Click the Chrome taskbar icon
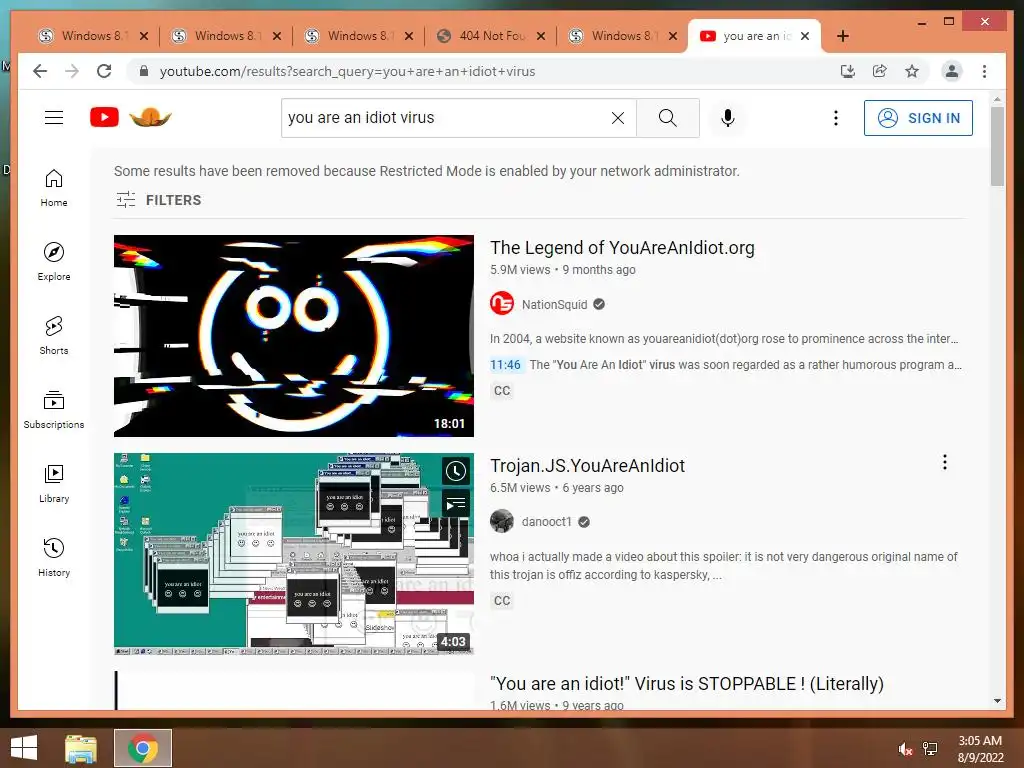 [x=142, y=748]
